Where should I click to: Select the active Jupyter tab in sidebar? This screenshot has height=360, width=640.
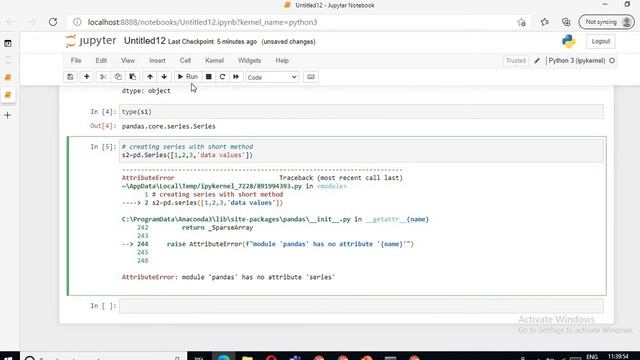(x=8, y=95)
